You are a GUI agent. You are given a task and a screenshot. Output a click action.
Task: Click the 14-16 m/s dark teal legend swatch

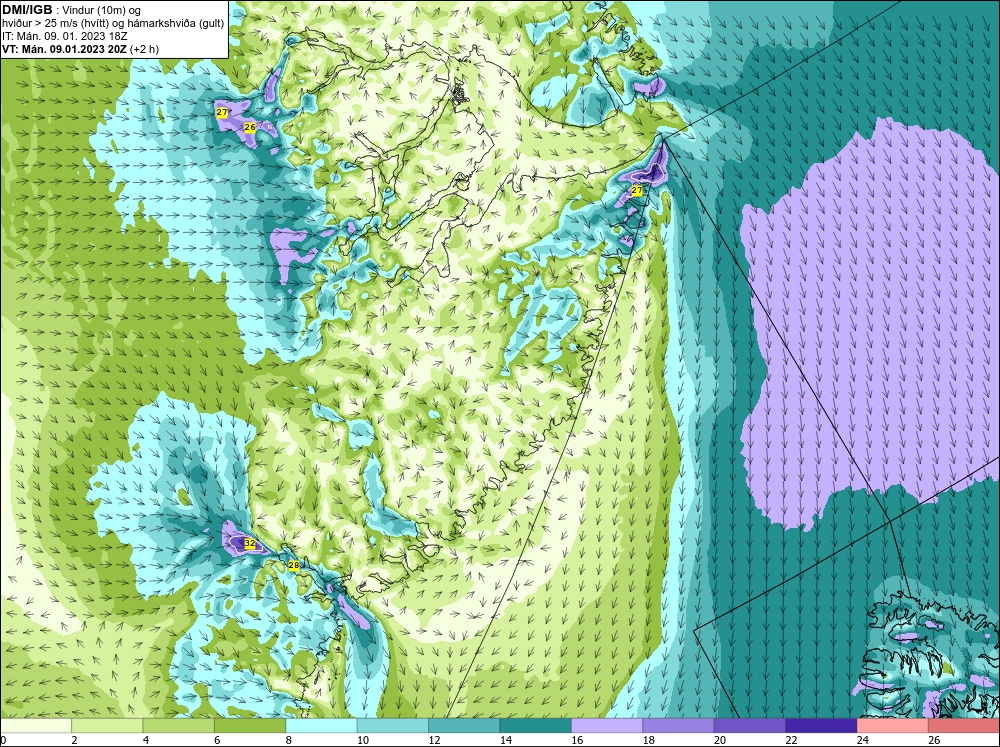click(536, 726)
